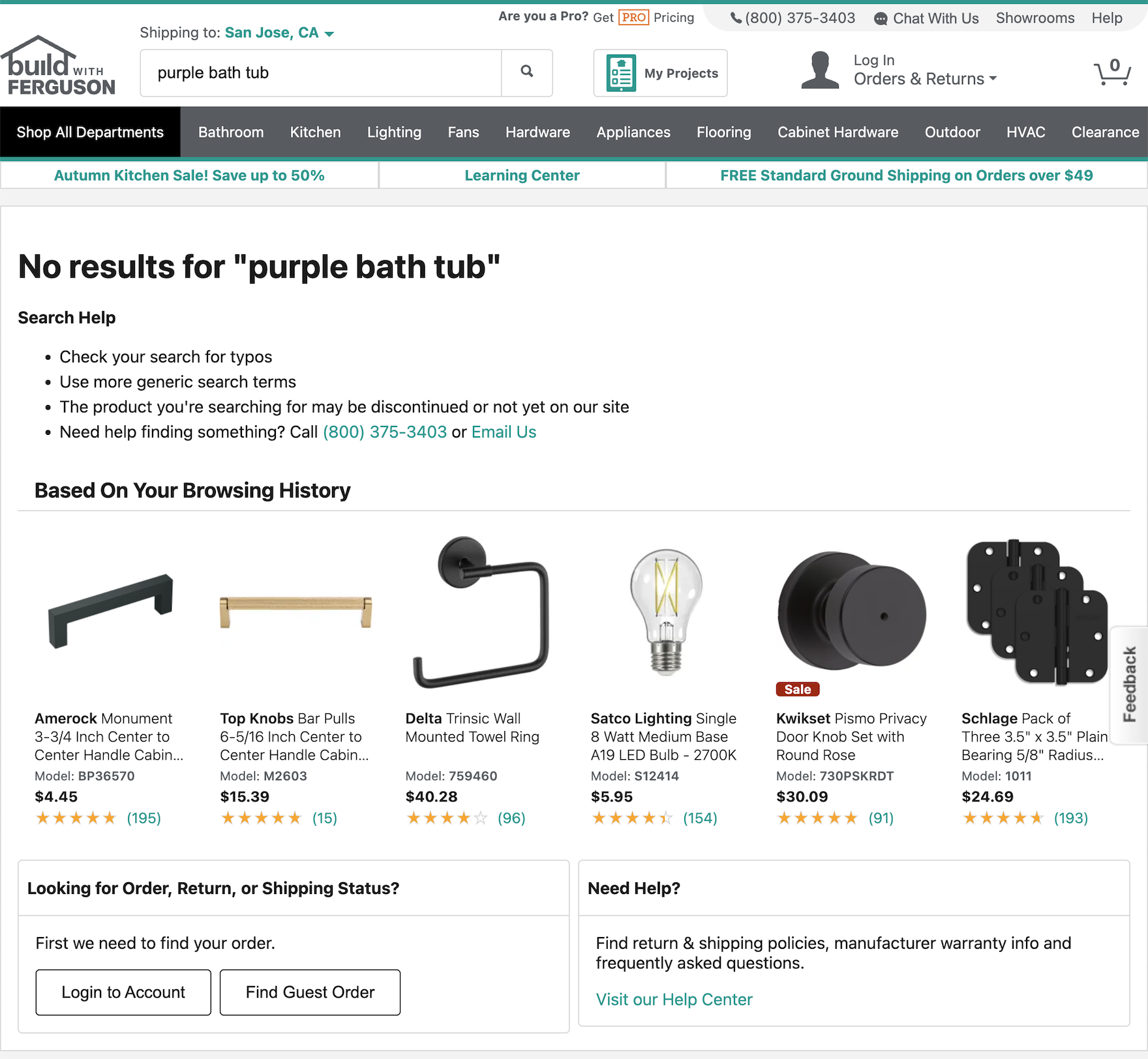The height and width of the screenshot is (1059, 1148).
Task: Open the Kwikset door knob product image
Action: click(x=851, y=611)
